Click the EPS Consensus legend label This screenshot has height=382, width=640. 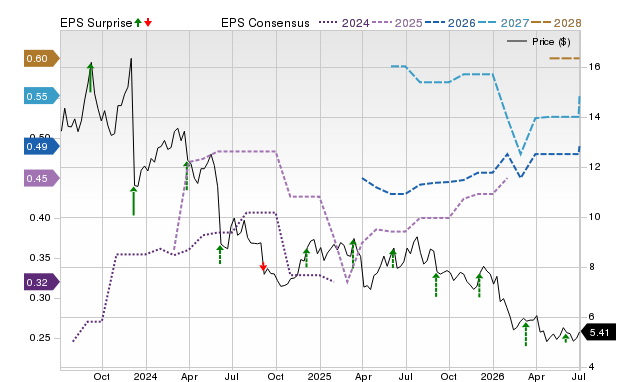[265, 23]
